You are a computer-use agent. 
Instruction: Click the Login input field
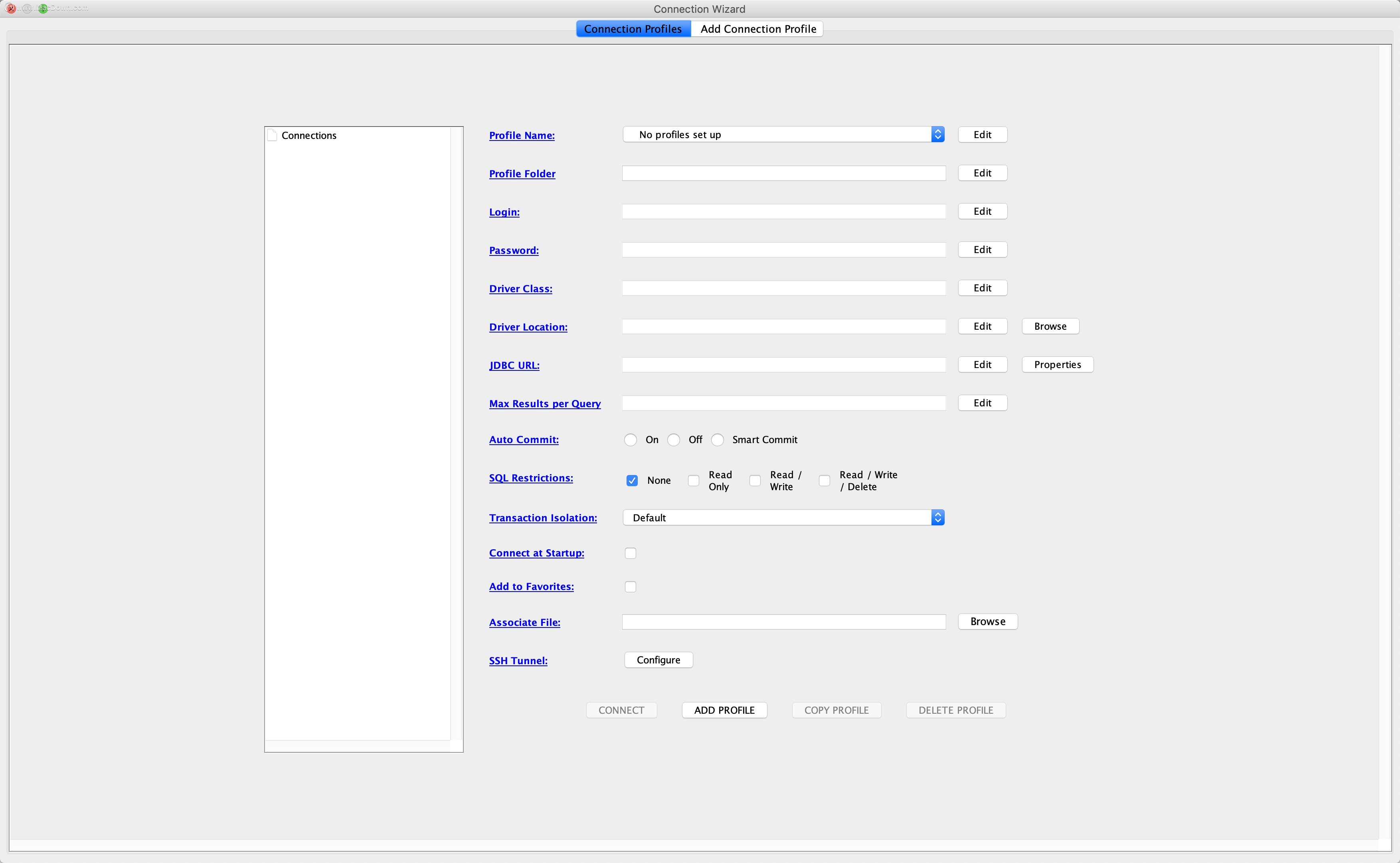point(784,212)
